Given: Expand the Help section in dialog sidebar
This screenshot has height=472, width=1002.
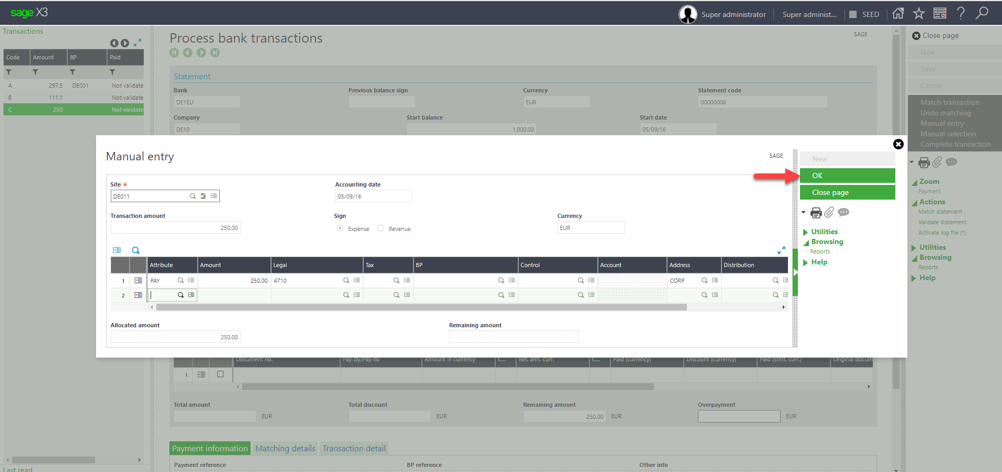Looking at the screenshot, I should pos(819,262).
